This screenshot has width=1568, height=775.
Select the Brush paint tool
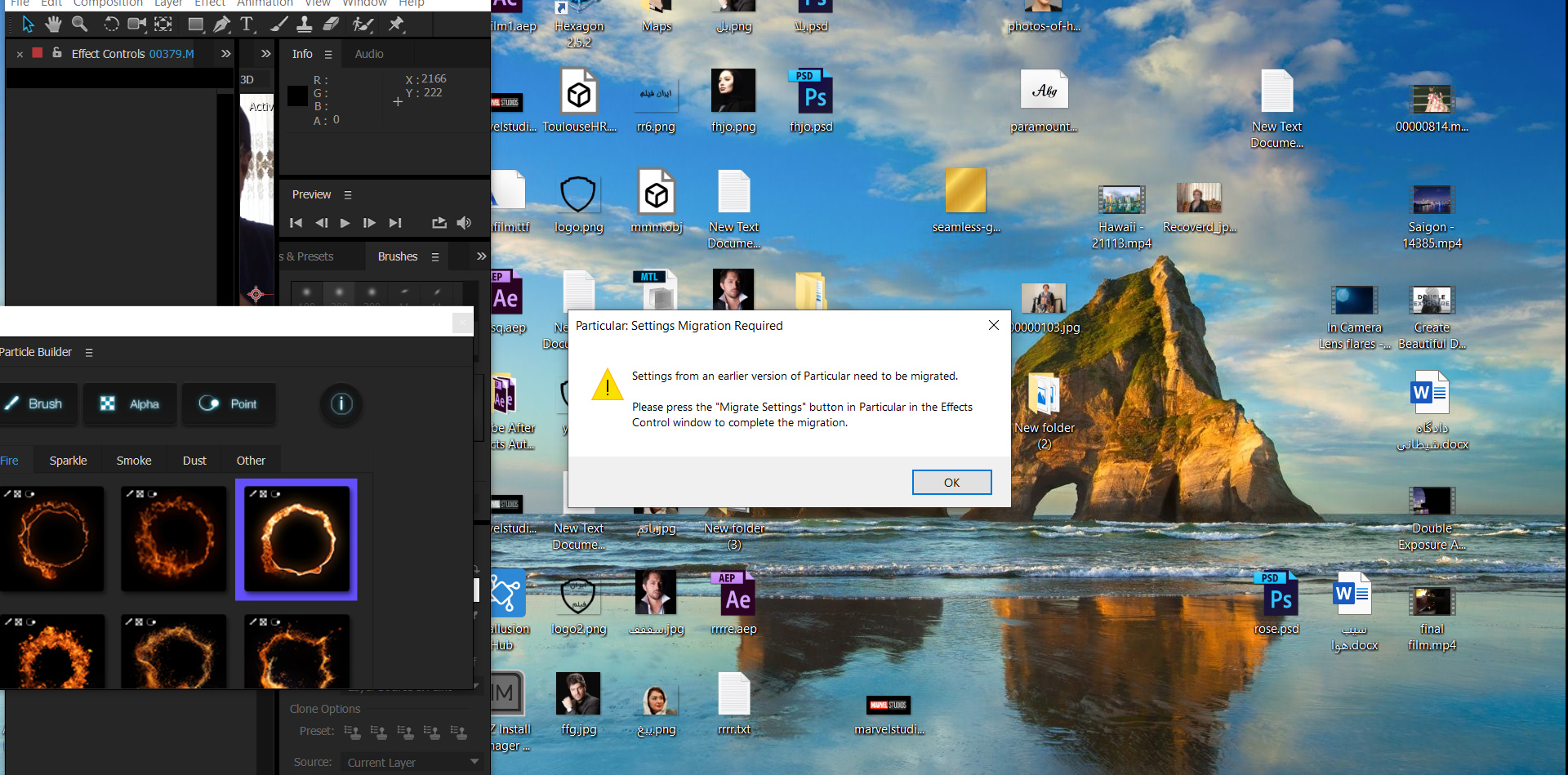tap(278, 24)
